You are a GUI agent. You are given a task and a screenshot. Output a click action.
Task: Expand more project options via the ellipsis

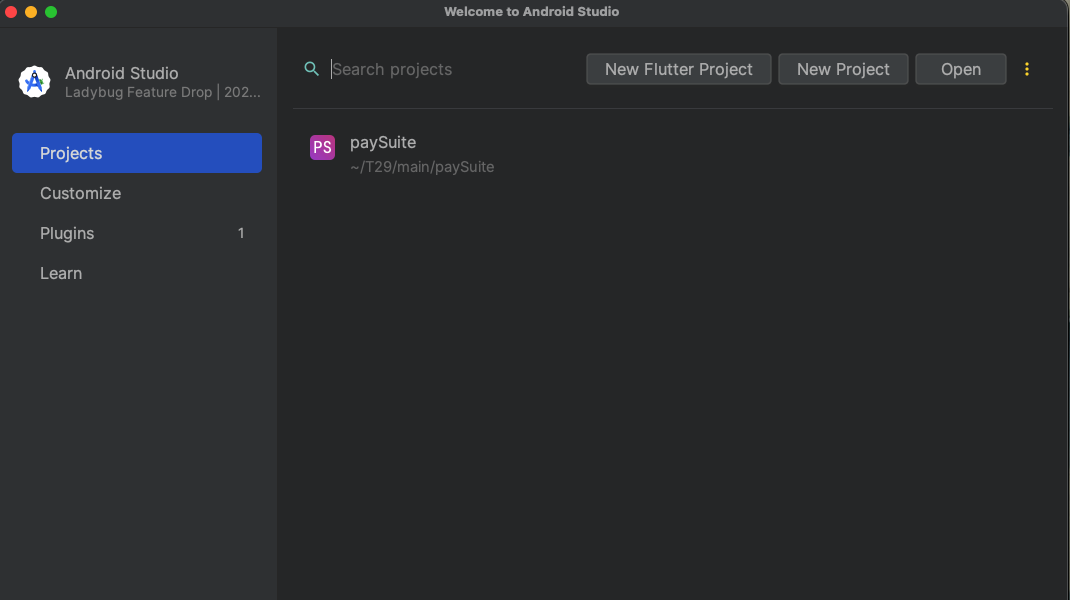[1027, 69]
